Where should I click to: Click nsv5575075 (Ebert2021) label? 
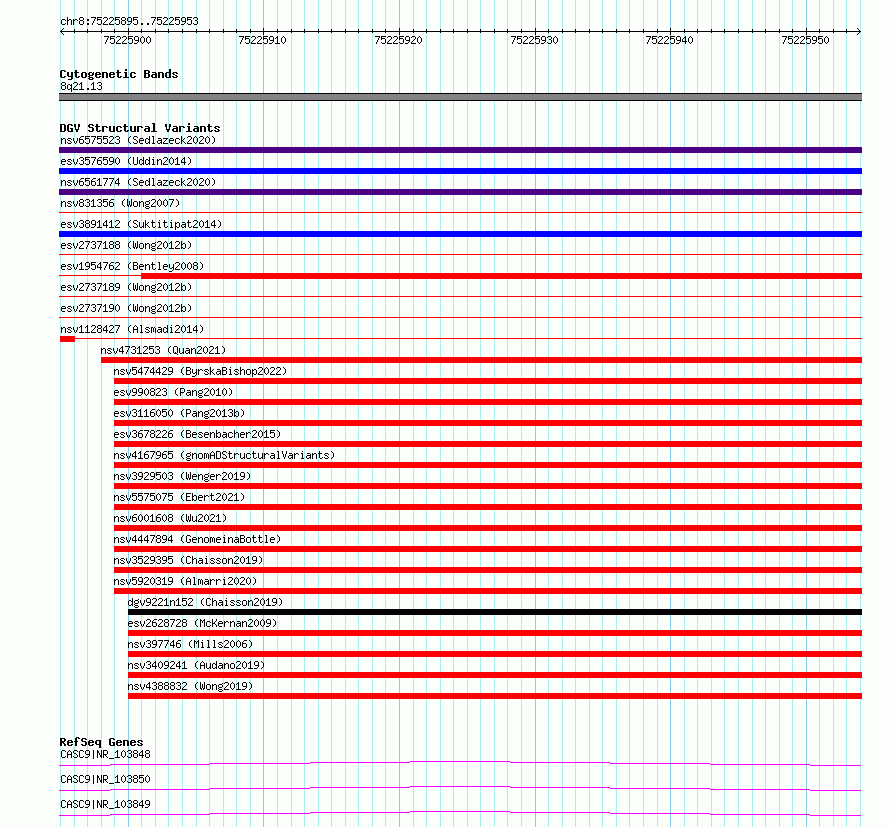pos(179,497)
